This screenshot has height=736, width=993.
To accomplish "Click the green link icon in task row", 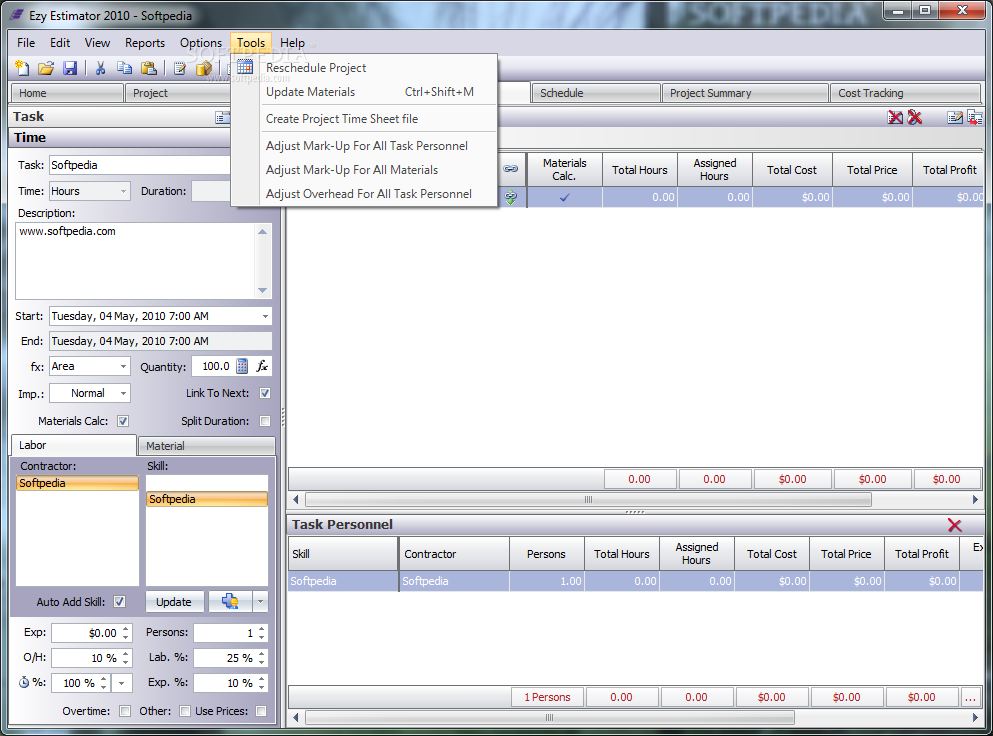I will tap(510, 198).
